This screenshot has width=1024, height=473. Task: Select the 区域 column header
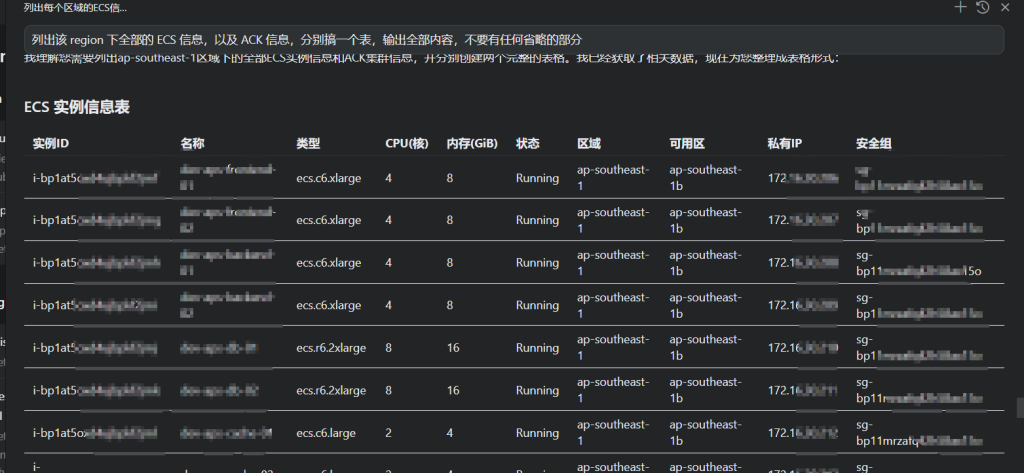coord(589,144)
